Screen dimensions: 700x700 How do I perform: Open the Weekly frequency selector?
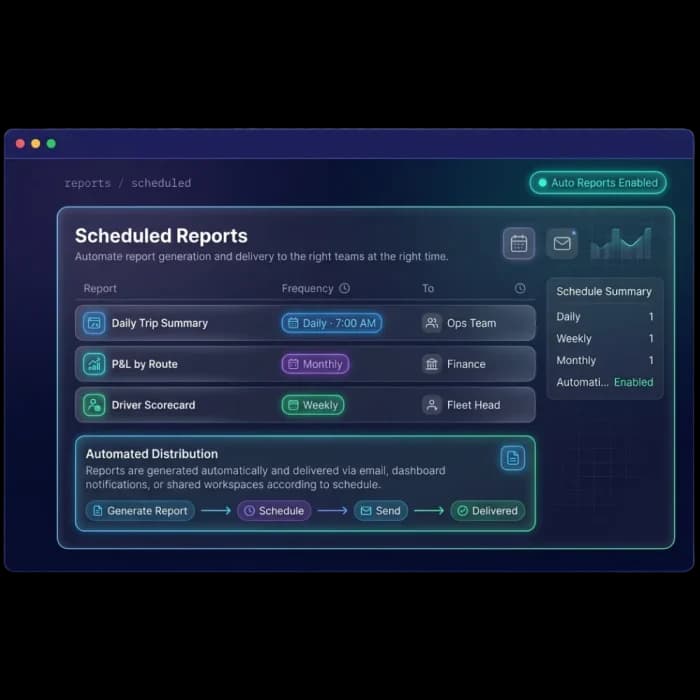click(x=313, y=405)
